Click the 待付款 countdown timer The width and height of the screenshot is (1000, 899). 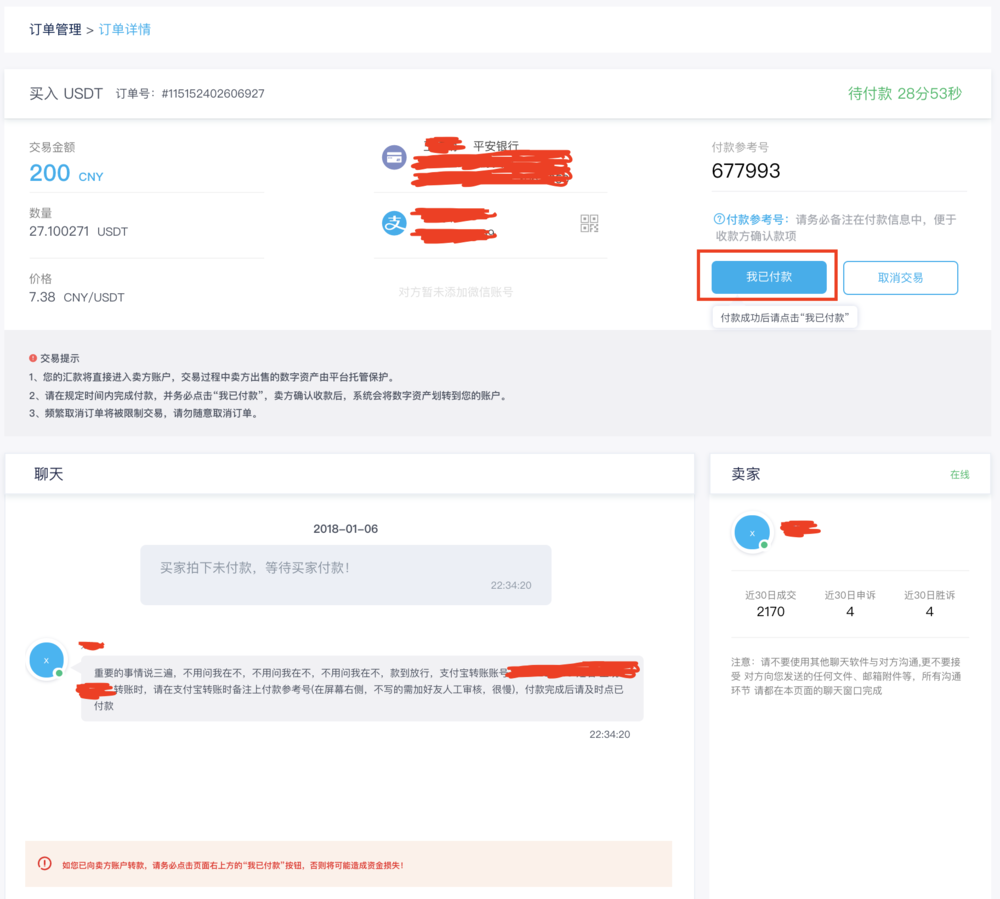907,92
